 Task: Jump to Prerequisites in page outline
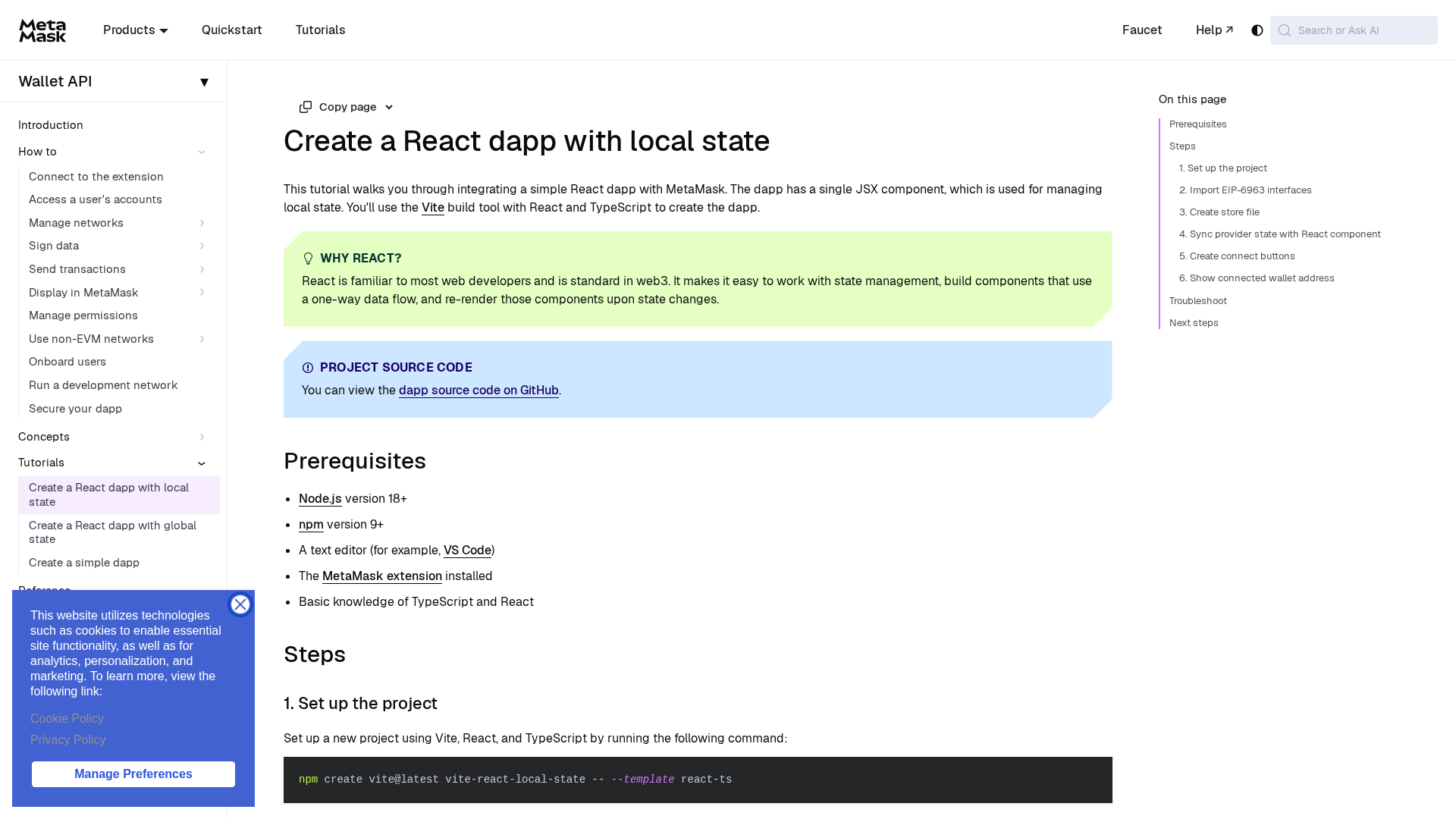[1198, 124]
